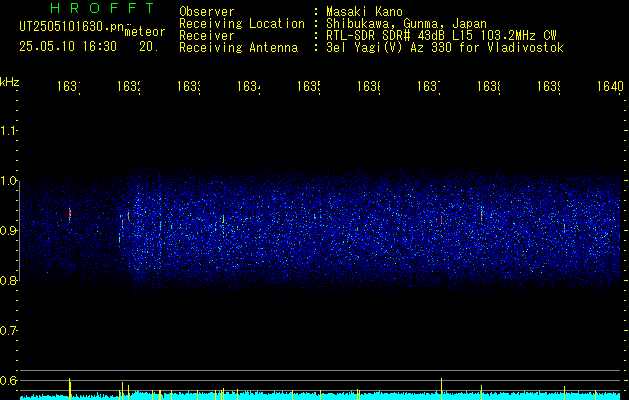Image resolution: width=629 pixels, height=400 pixels.
Task: Click the tallest yellow power spike under the first red echo
Action: 70,388
